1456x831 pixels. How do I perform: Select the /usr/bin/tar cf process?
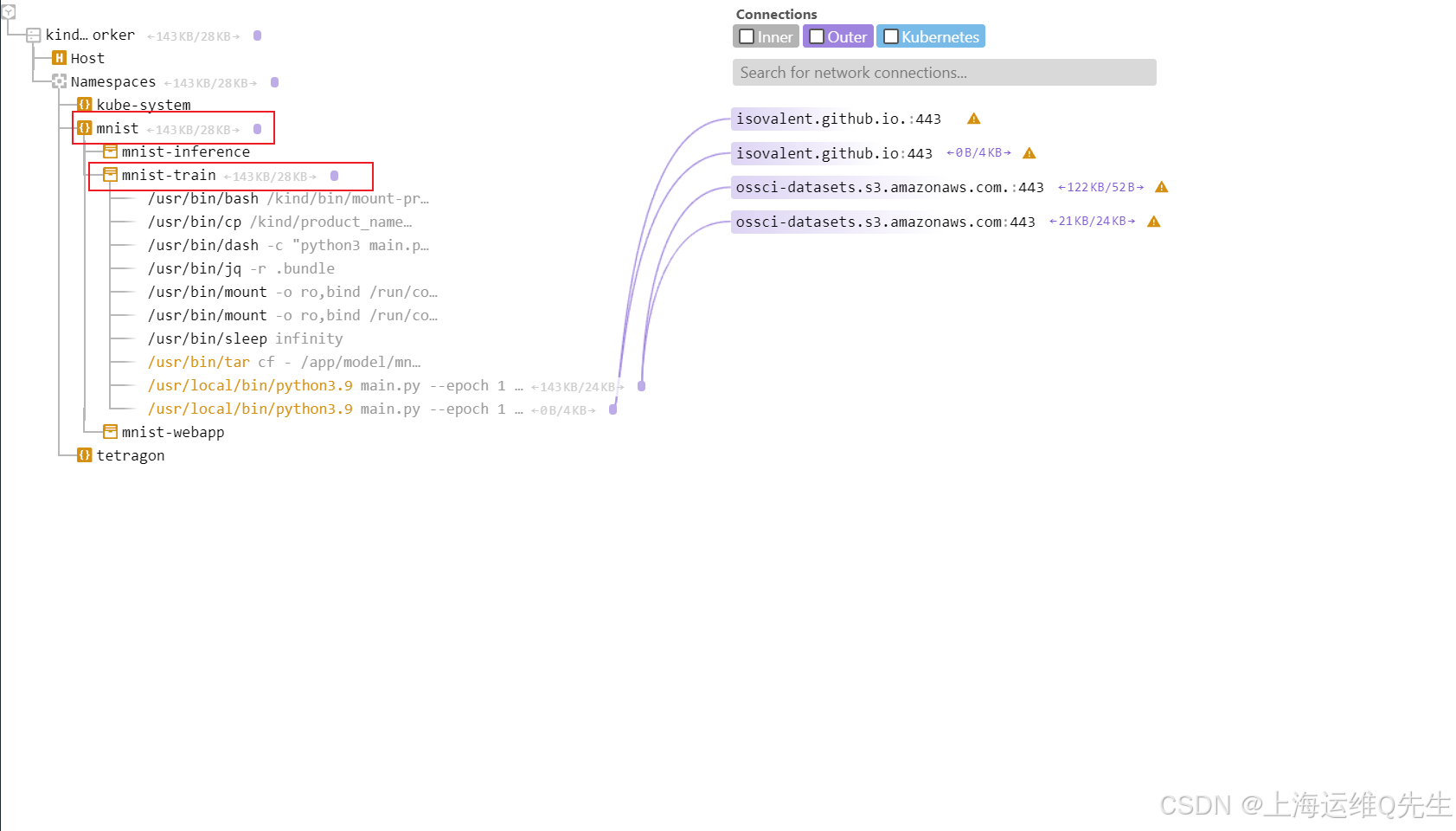[284, 362]
